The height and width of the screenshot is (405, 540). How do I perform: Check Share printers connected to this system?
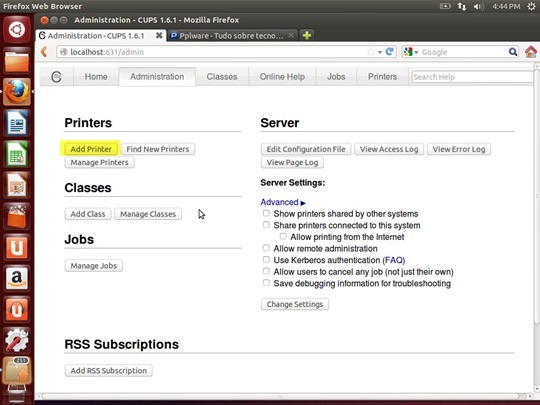pyautogui.click(x=266, y=225)
